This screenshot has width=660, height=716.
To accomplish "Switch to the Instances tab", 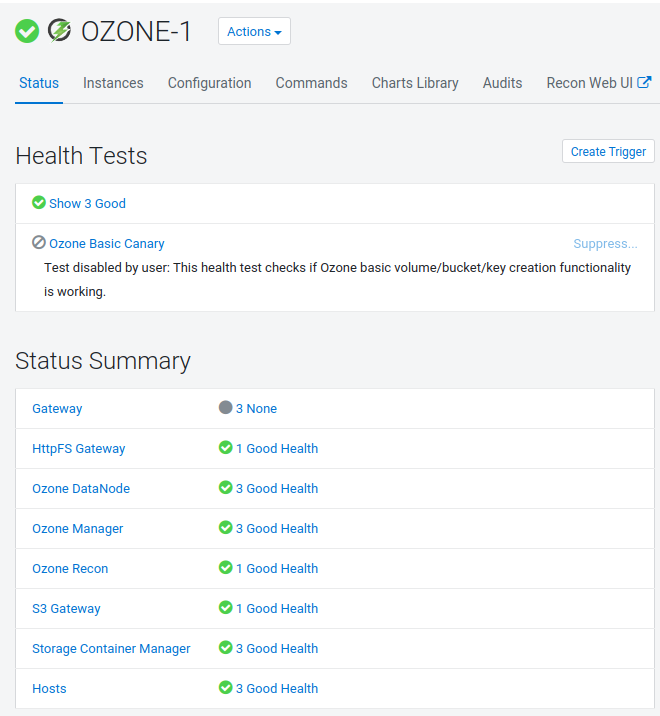I will click(113, 83).
